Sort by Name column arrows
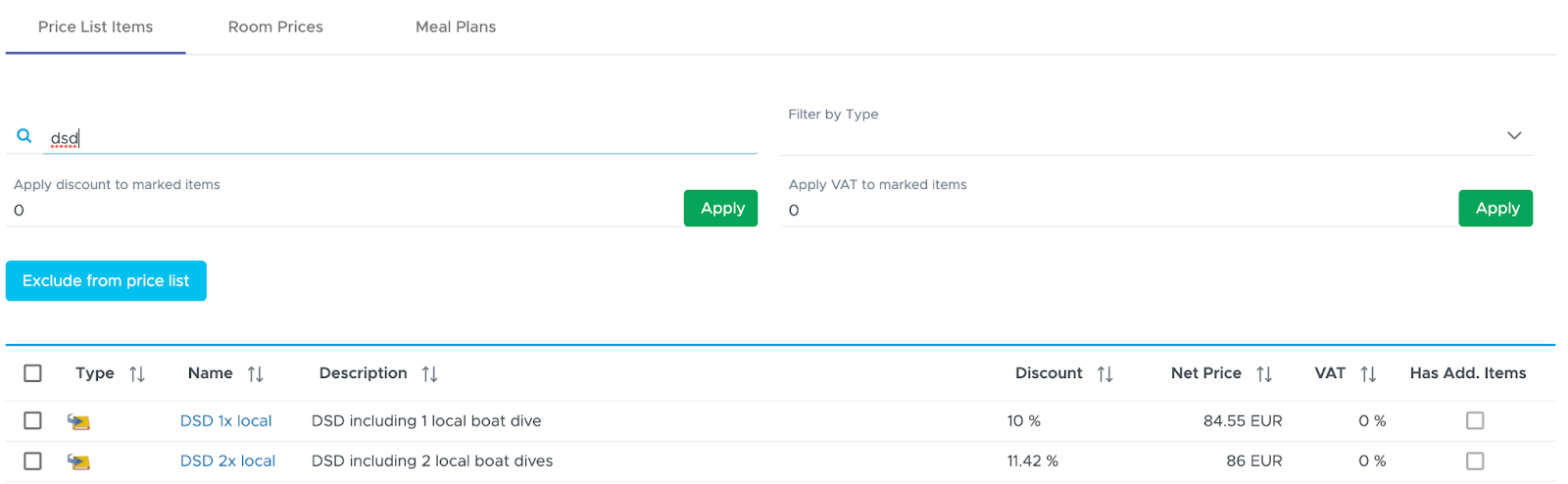1568x484 pixels. (256, 374)
